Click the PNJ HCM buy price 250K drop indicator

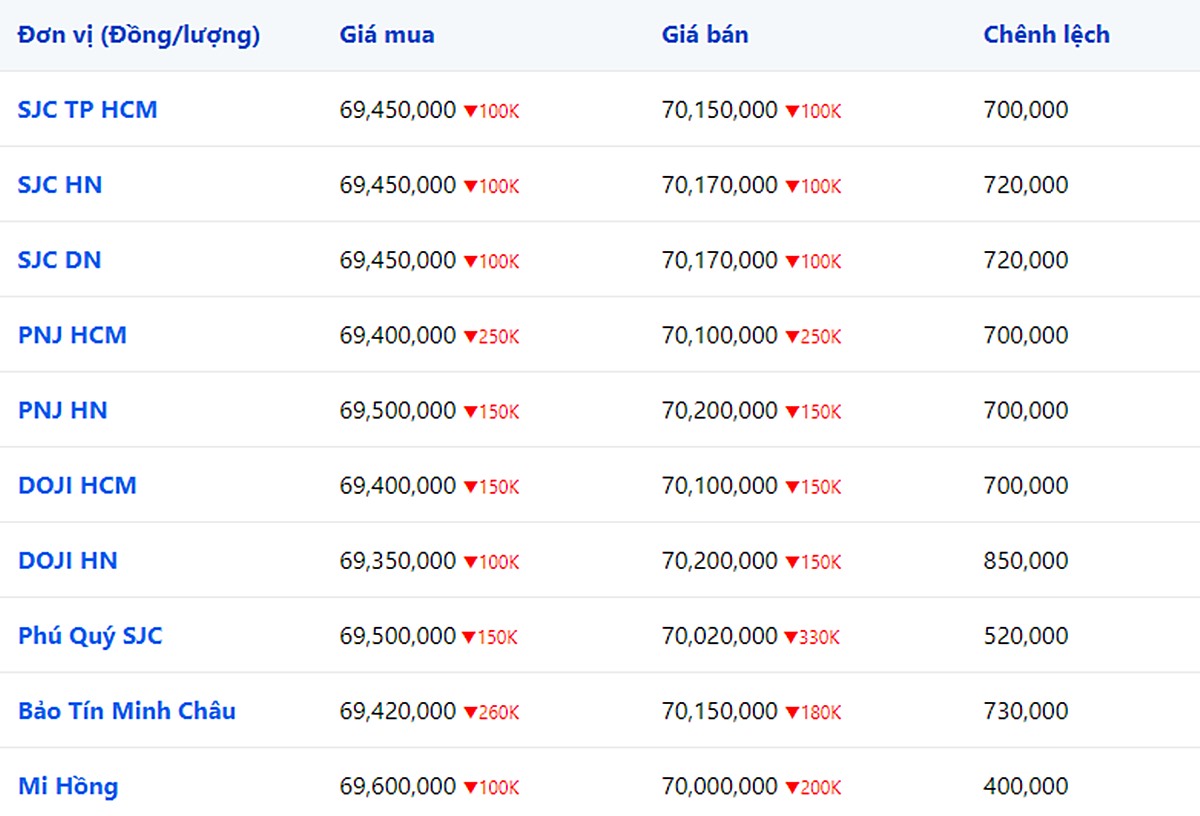click(491, 337)
